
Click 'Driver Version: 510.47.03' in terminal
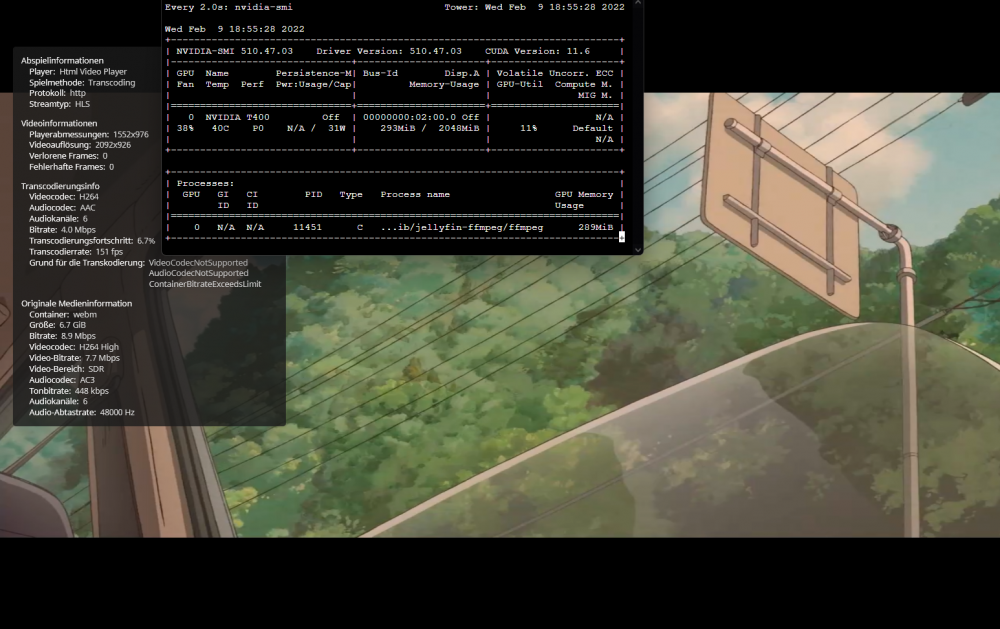click(389, 51)
